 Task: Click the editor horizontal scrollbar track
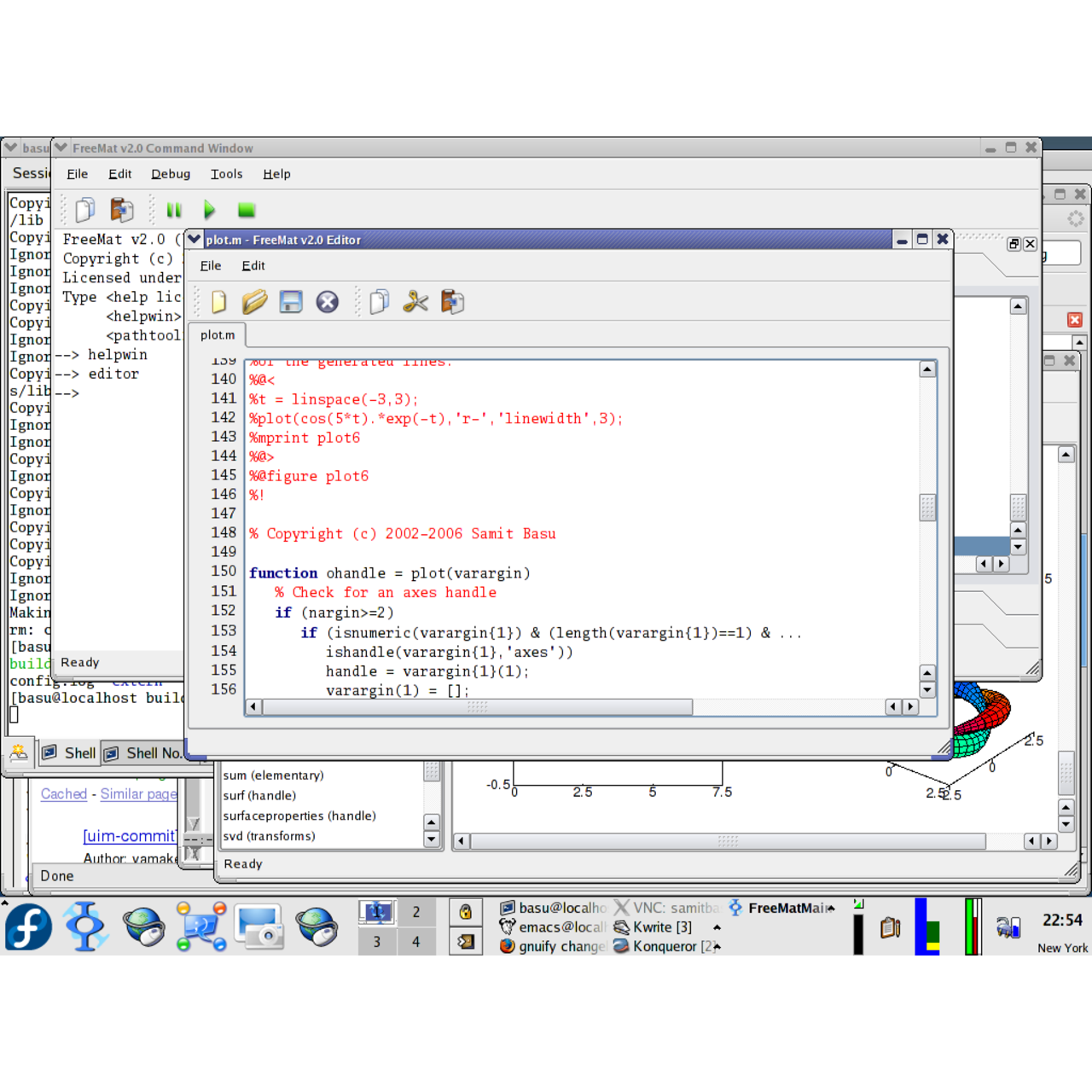click(x=785, y=707)
